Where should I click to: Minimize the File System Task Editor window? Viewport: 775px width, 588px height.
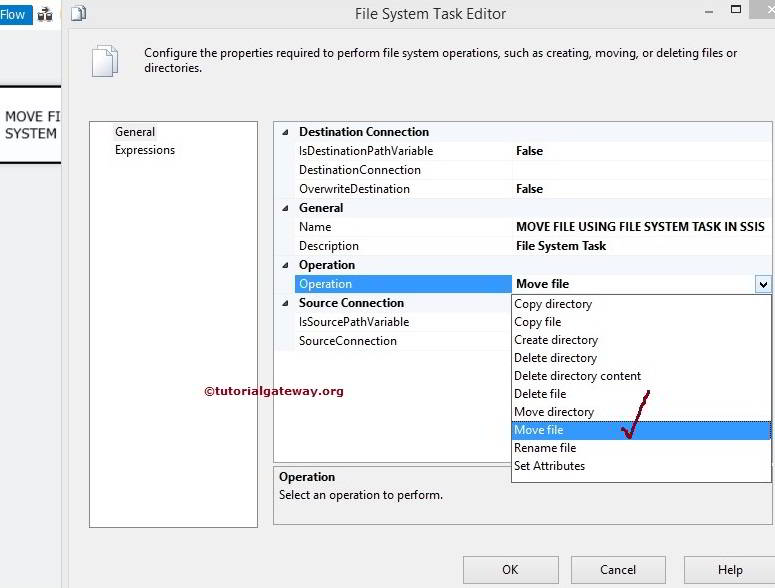click(x=709, y=12)
